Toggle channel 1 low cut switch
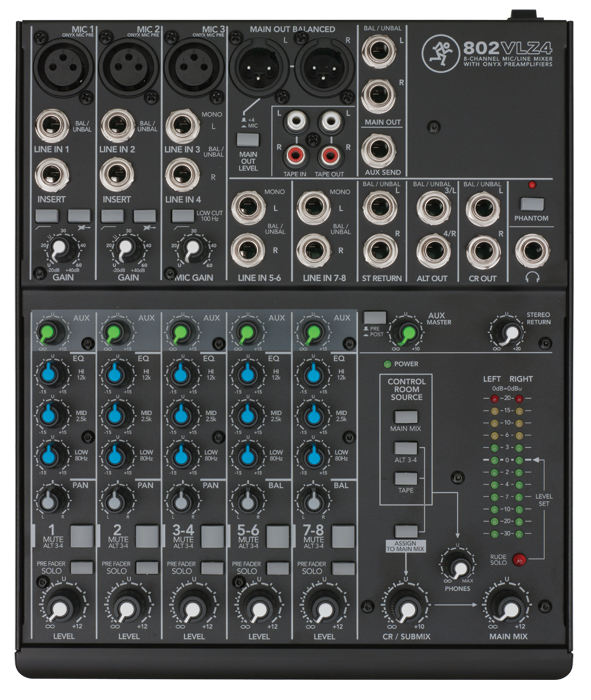Viewport: 591px width, 700px height. [47, 216]
